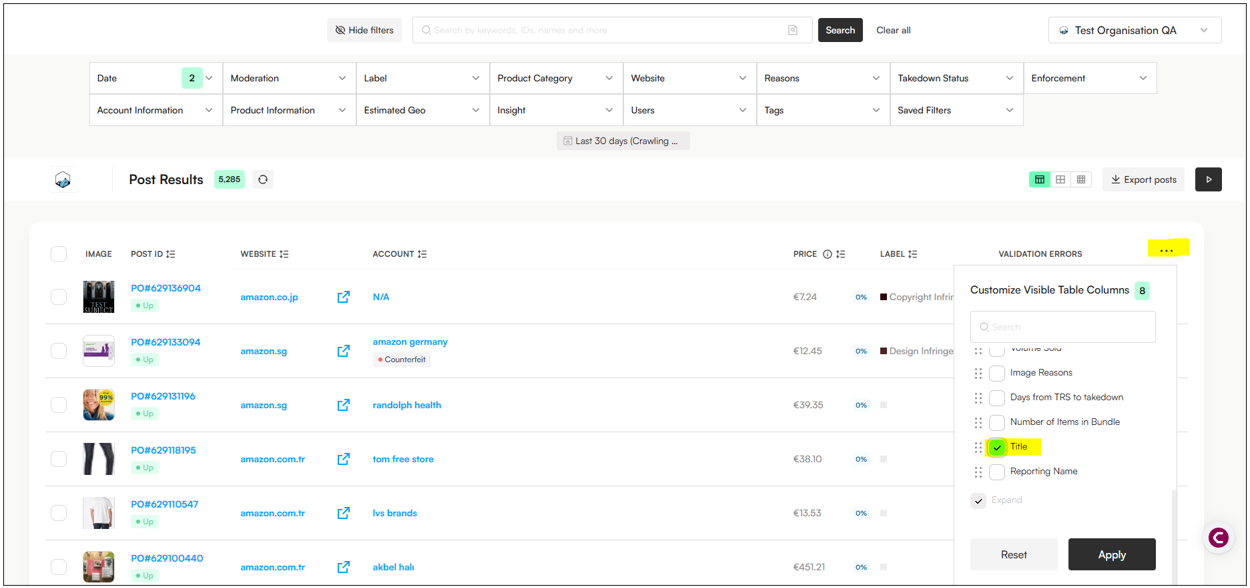Image resolution: width=1250 pixels, height=588 pixels.
Task: Open the Date filter dropdown
Action: click(155, 78)
